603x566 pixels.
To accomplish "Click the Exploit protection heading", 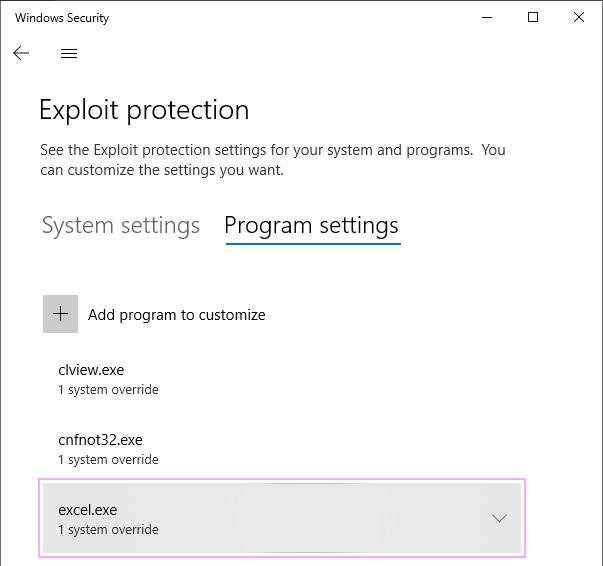I will [x=144, y=110].
